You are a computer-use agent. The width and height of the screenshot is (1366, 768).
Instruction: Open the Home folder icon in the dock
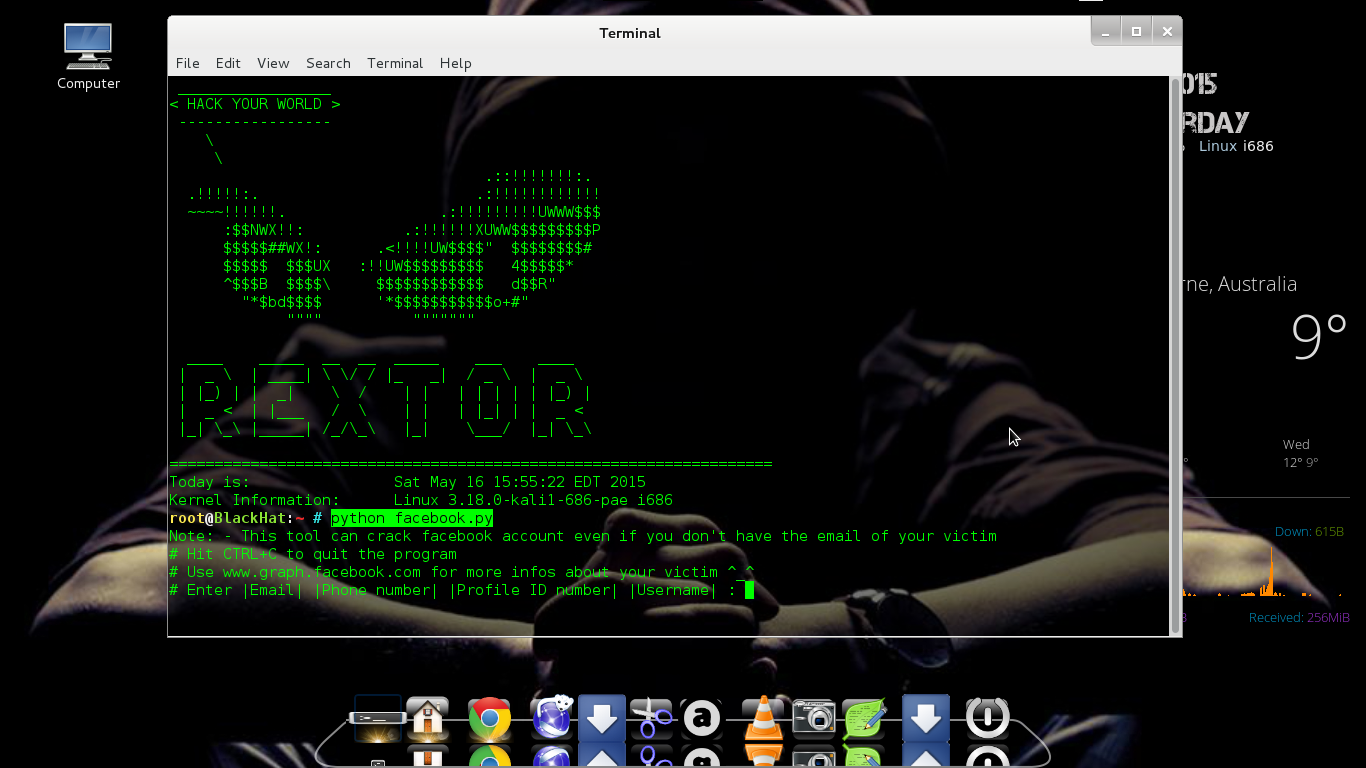428,717
